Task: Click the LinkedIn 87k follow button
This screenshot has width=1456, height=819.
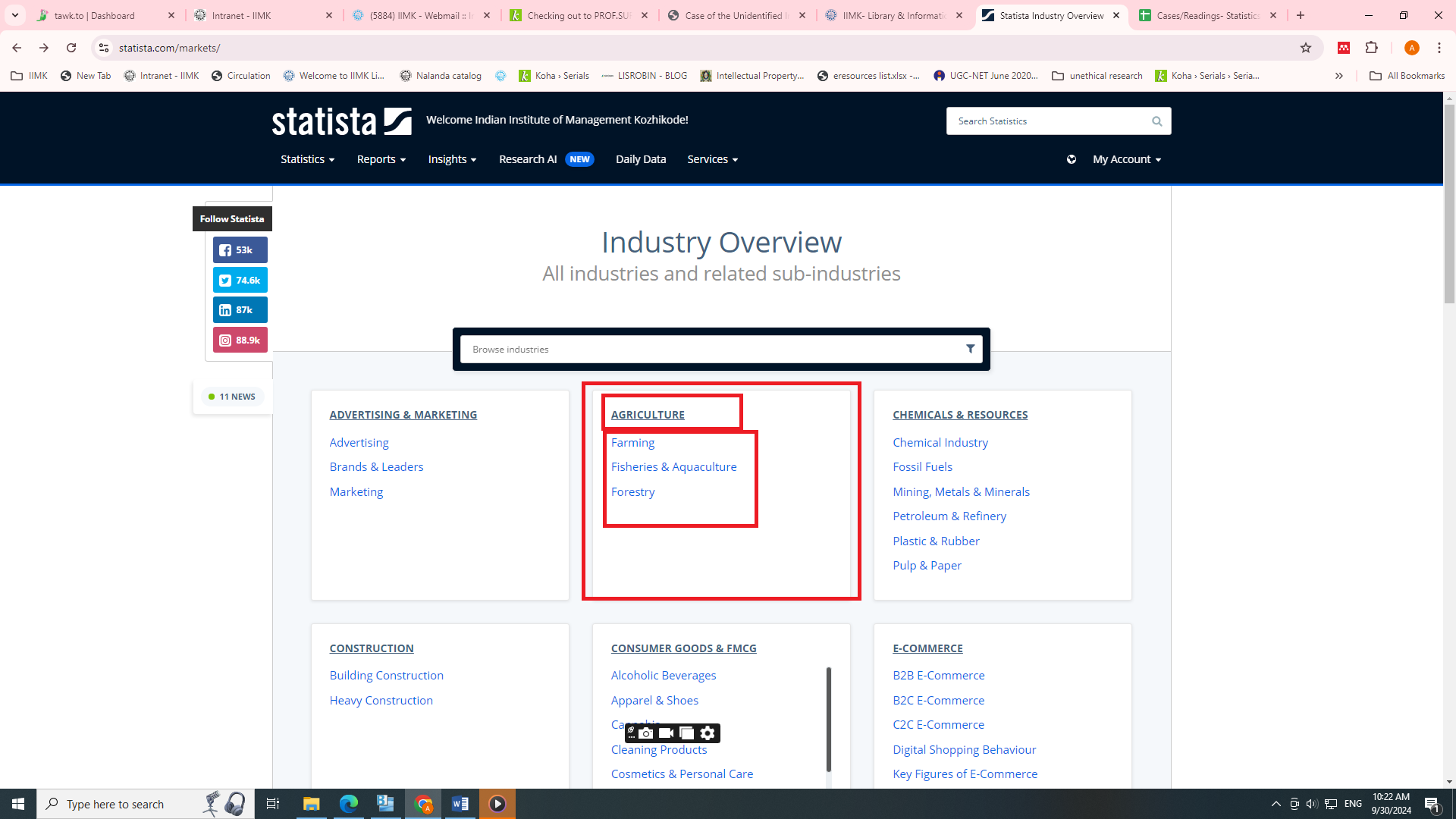Action: click(240, 309)
